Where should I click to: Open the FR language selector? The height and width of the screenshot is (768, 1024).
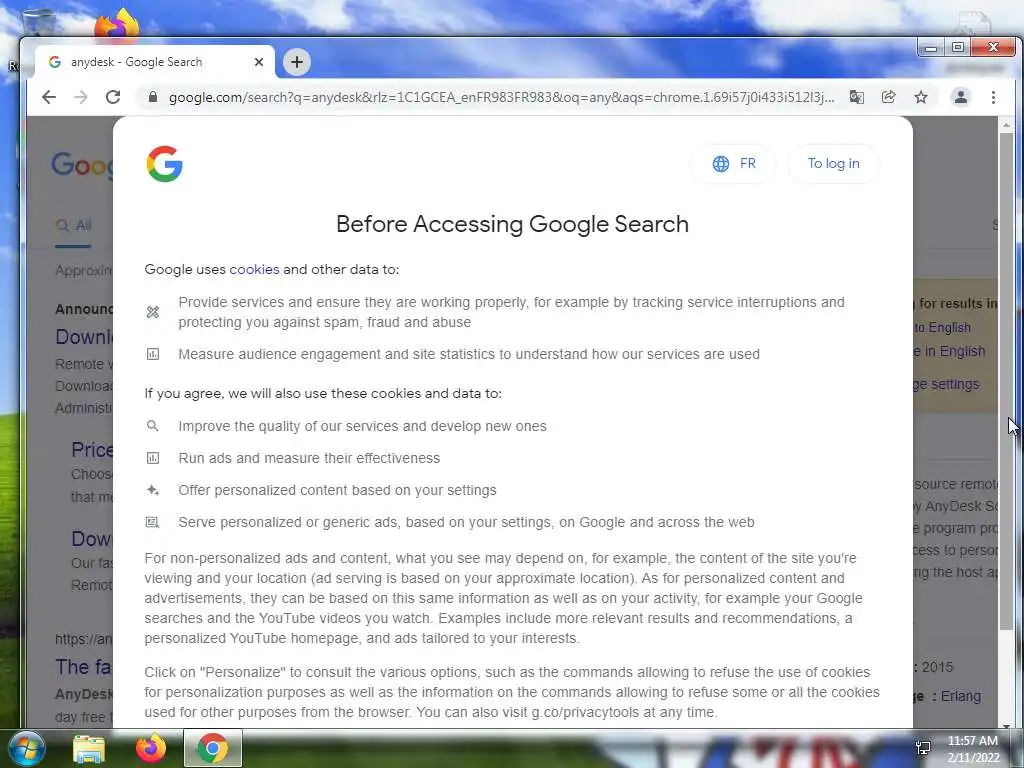coord(733,163)
